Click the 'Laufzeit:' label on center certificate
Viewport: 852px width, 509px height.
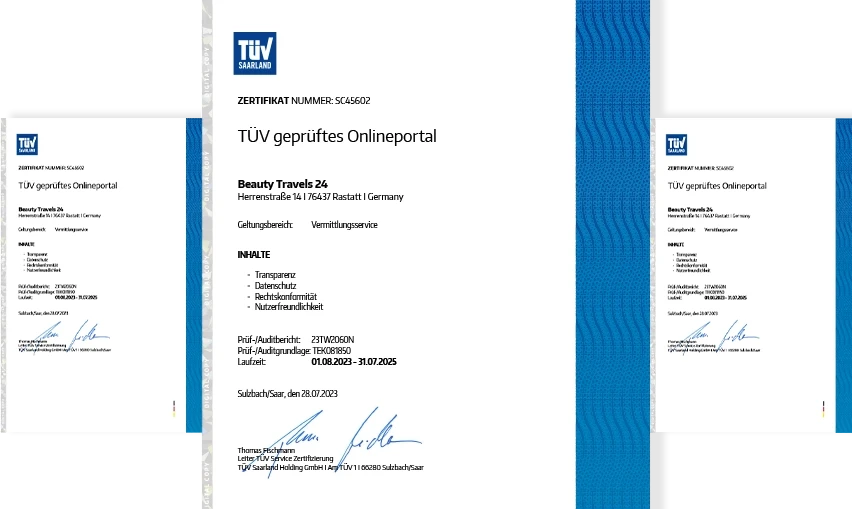[x=252, y=362]
